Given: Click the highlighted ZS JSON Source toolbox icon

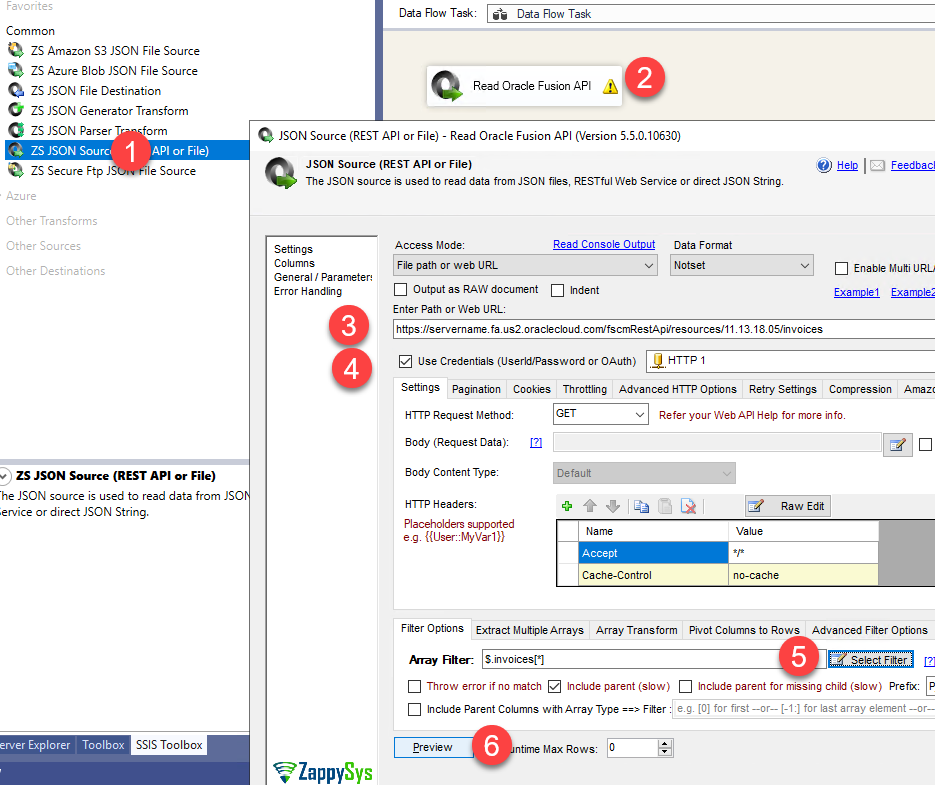Looking at the screenshot, I should 16,150.
